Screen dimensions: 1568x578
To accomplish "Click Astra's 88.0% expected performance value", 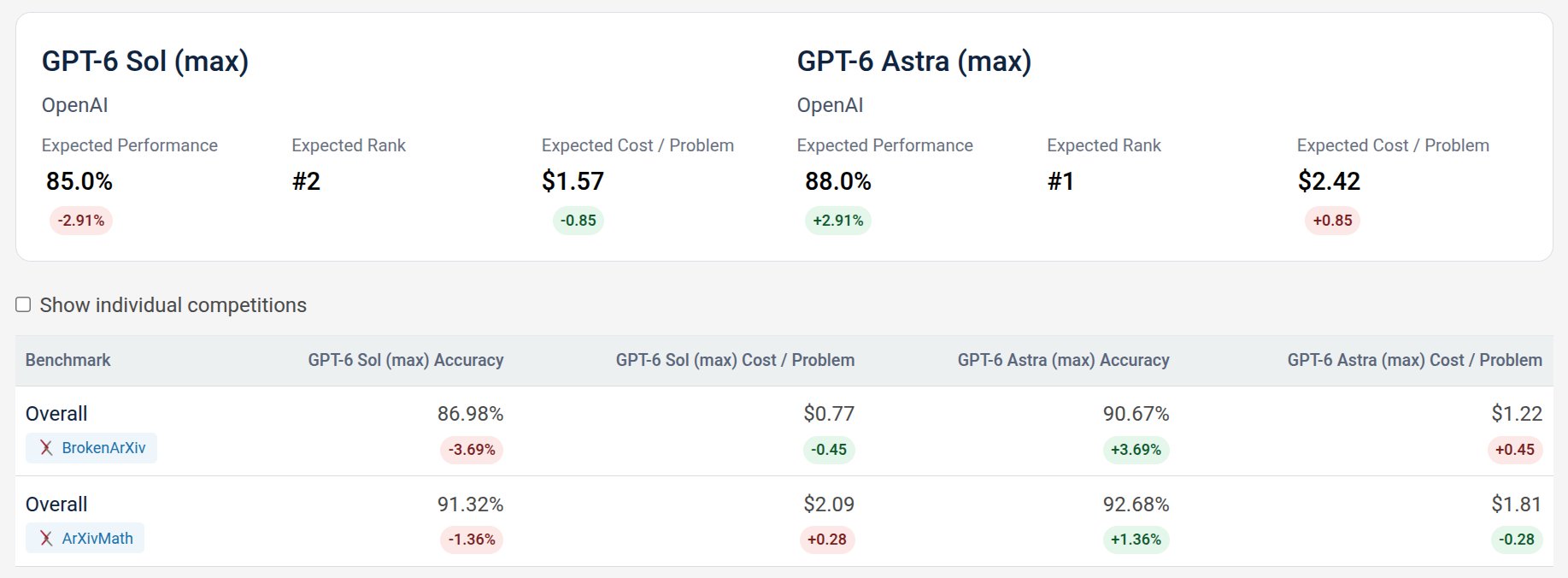I will pos(838,181).
